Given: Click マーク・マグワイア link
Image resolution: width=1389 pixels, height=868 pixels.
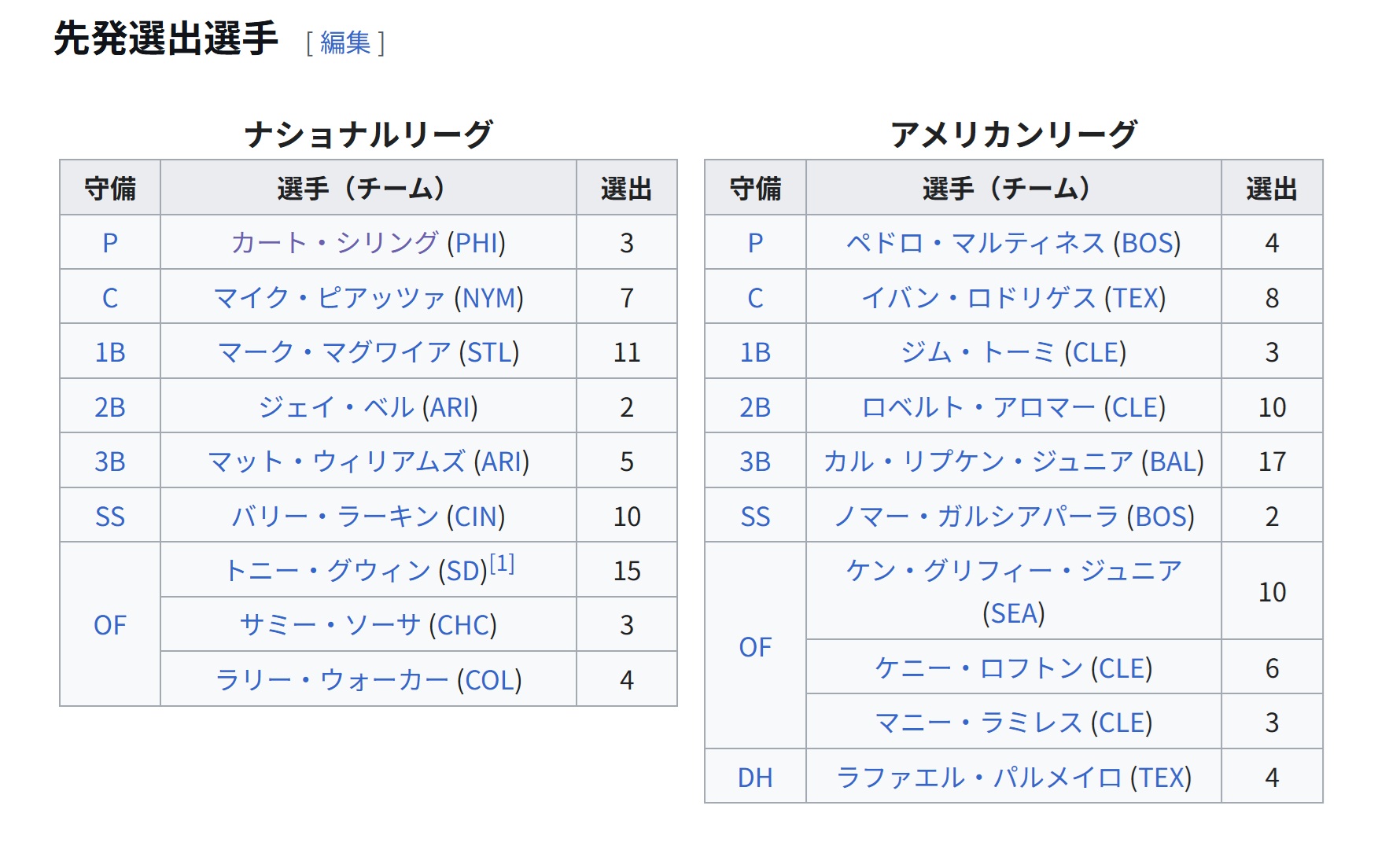Looking at the screenshot, I should [x=334, y=352].
